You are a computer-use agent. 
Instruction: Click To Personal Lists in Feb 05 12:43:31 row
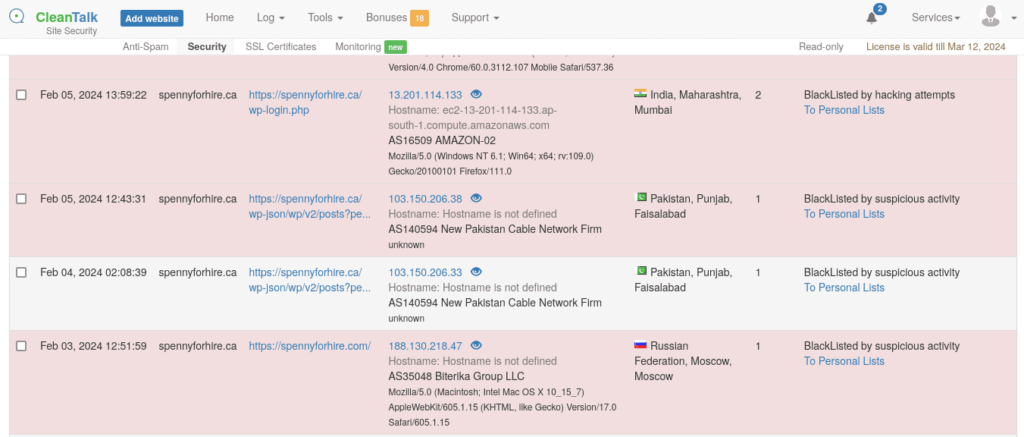click(844, 214)
